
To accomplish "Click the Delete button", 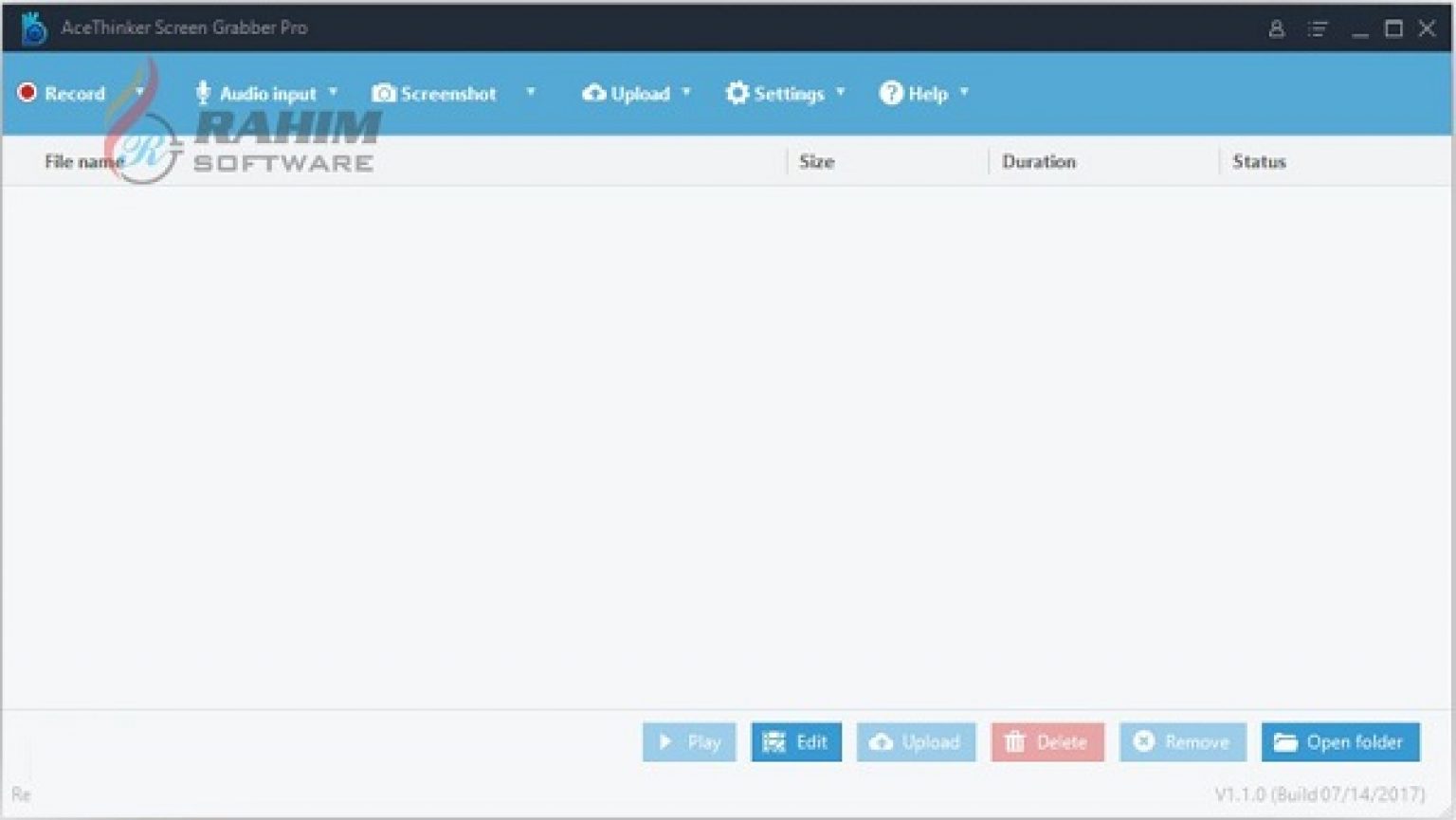I will (x=1047, y=742).
